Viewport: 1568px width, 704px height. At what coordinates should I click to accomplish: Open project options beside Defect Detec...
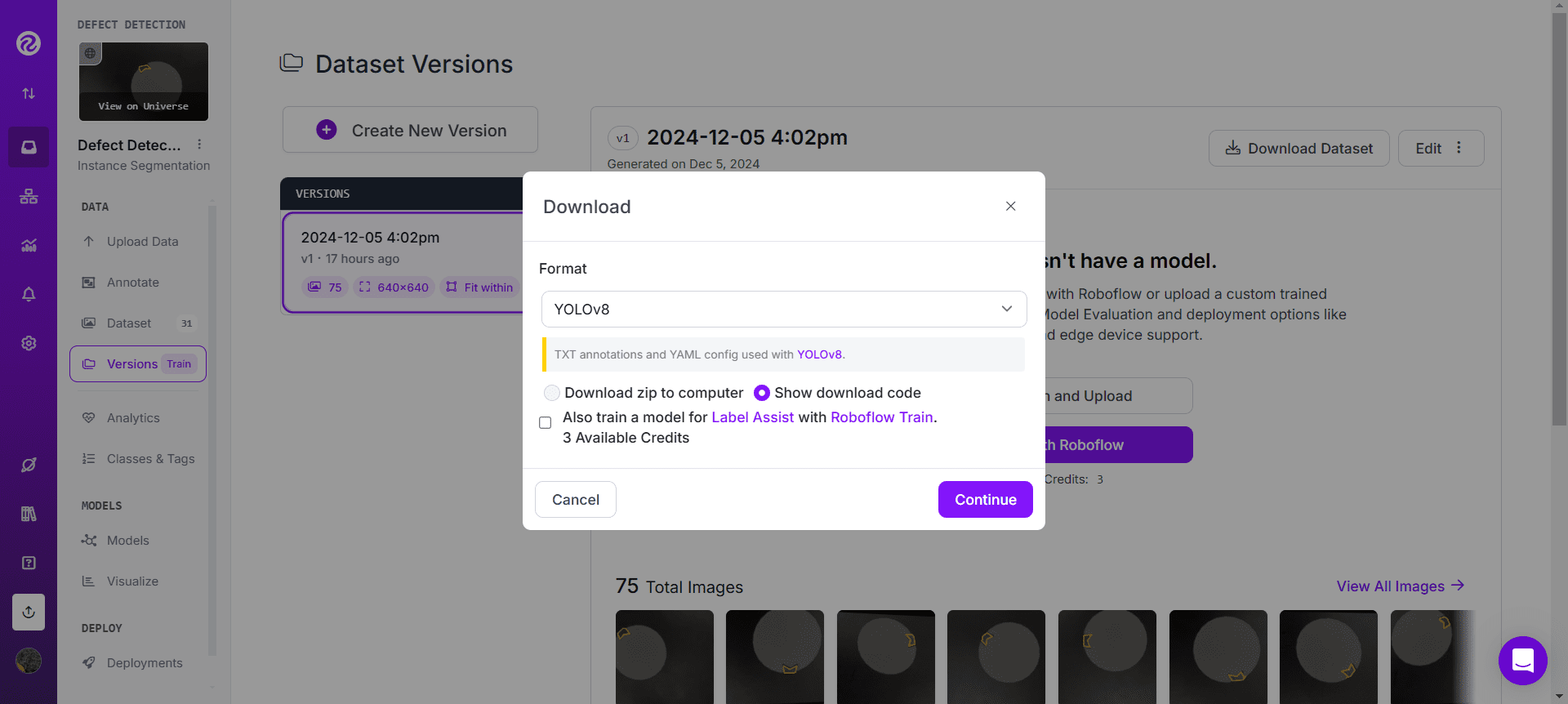coord(199,145)
